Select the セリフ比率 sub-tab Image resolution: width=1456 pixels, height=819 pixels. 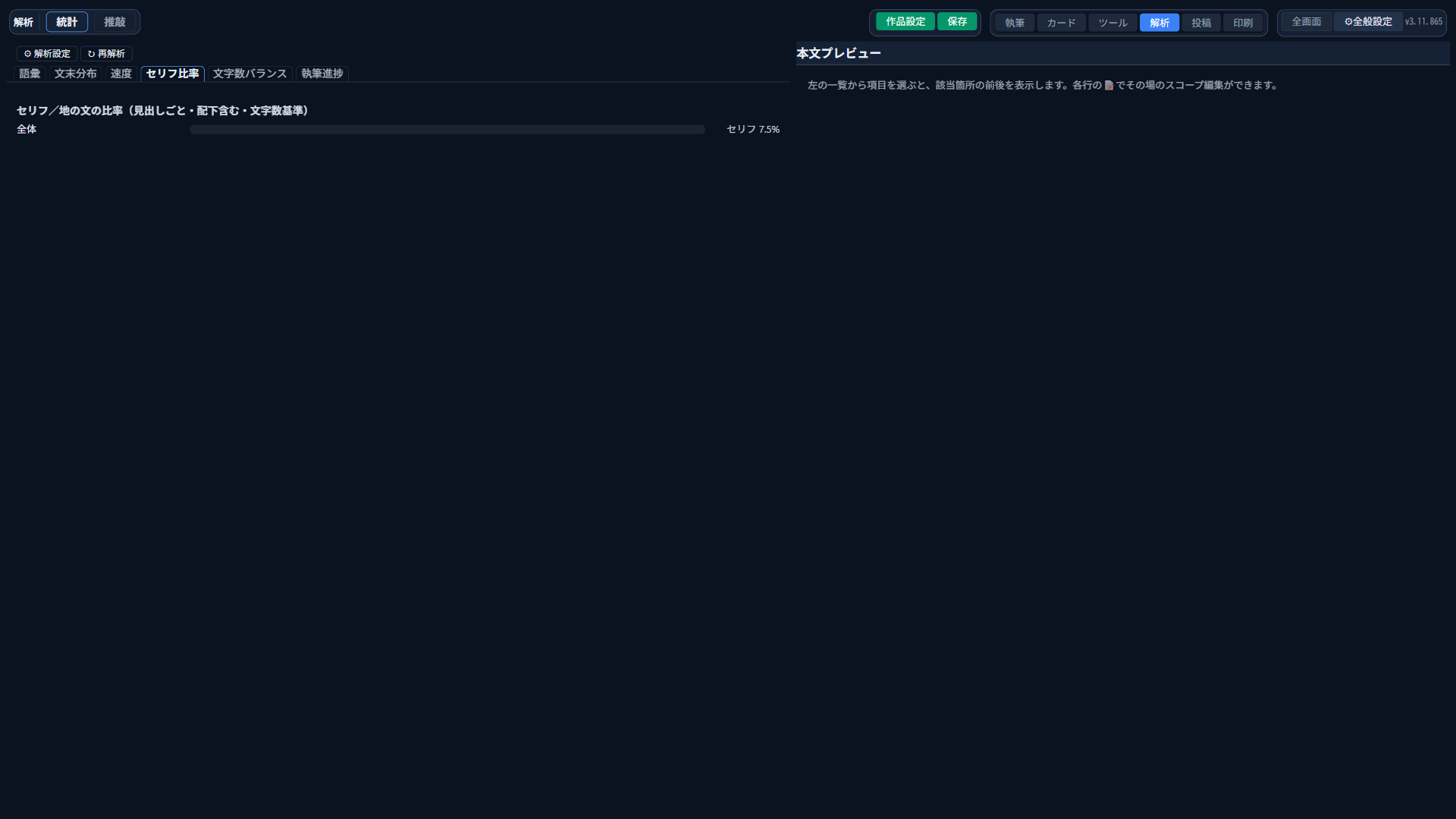point(172,74)
